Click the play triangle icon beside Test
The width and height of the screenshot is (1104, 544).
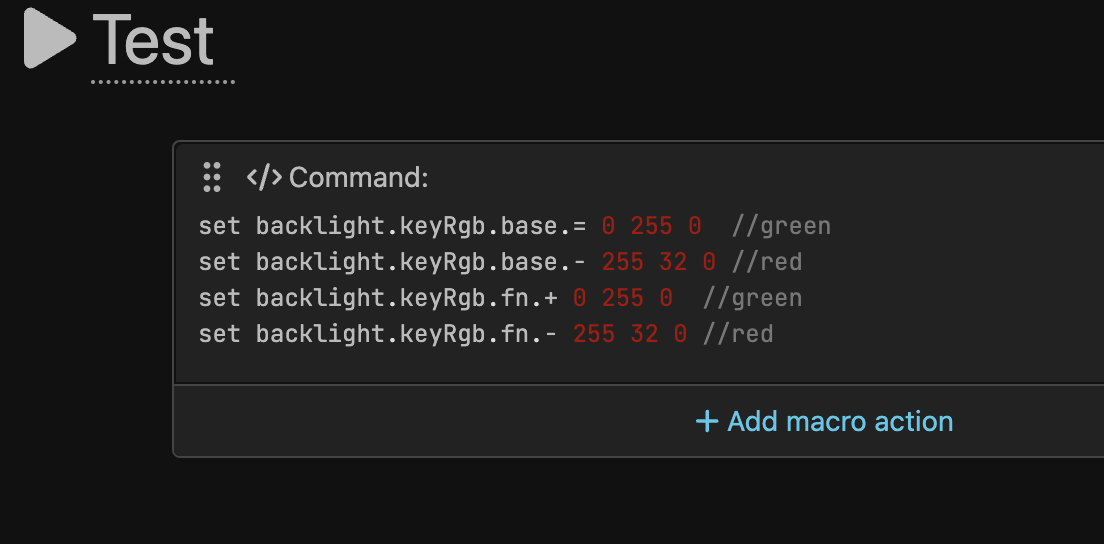50,38
